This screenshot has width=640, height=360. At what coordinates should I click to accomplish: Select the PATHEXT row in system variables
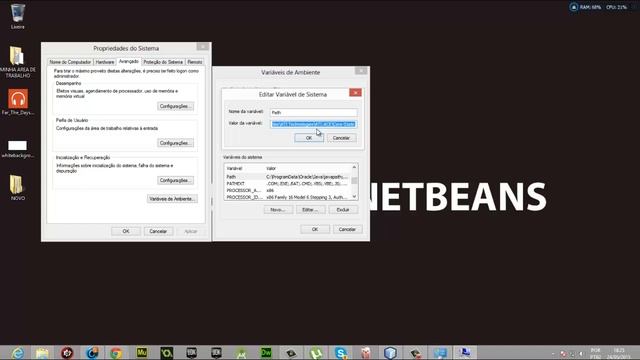[x=287, y=184]
